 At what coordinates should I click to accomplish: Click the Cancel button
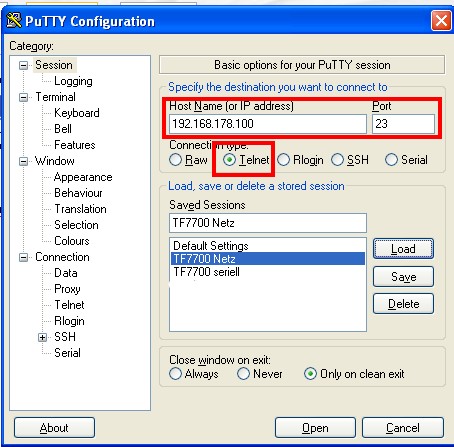403,428
